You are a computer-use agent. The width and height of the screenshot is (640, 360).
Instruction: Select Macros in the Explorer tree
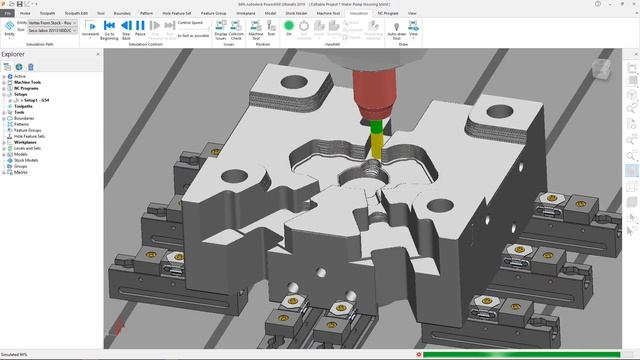coord(21,172)
